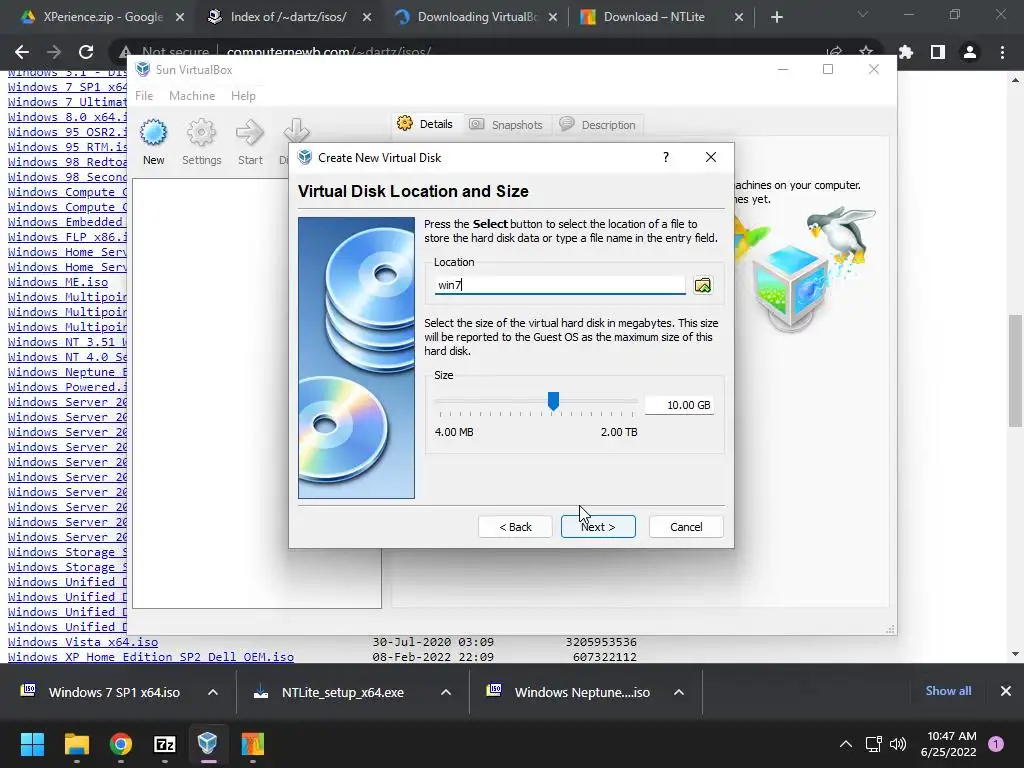Open File Explorer from taskbar

click(76, 744)
